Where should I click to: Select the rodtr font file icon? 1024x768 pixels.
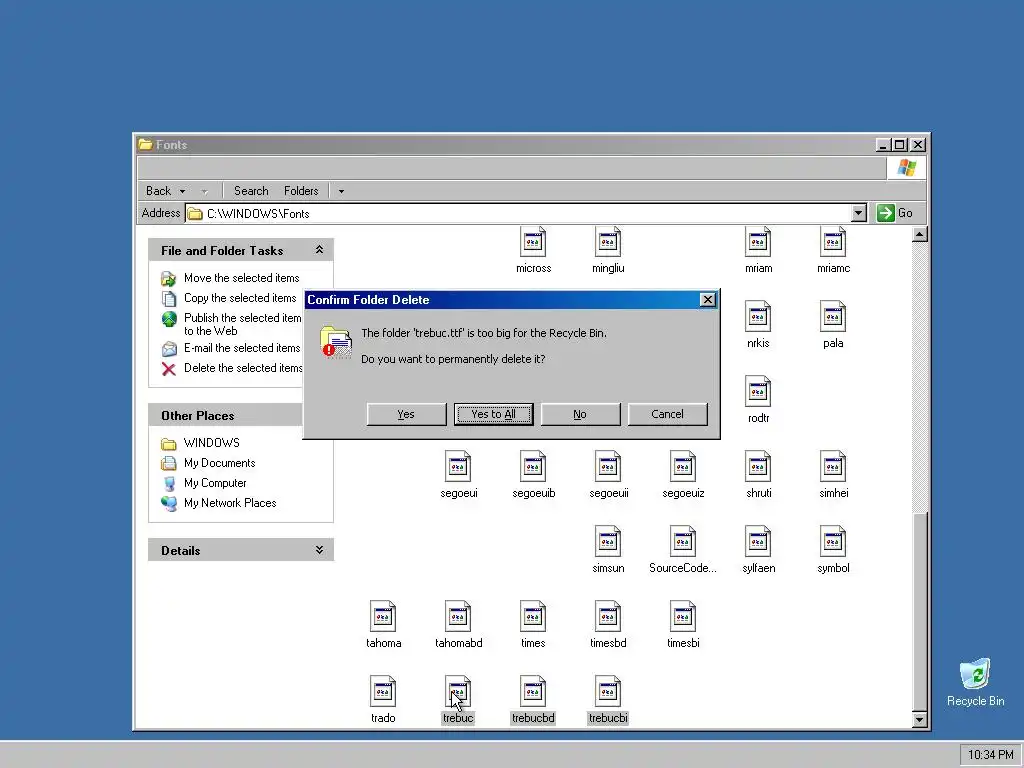[x=758, y=392]
